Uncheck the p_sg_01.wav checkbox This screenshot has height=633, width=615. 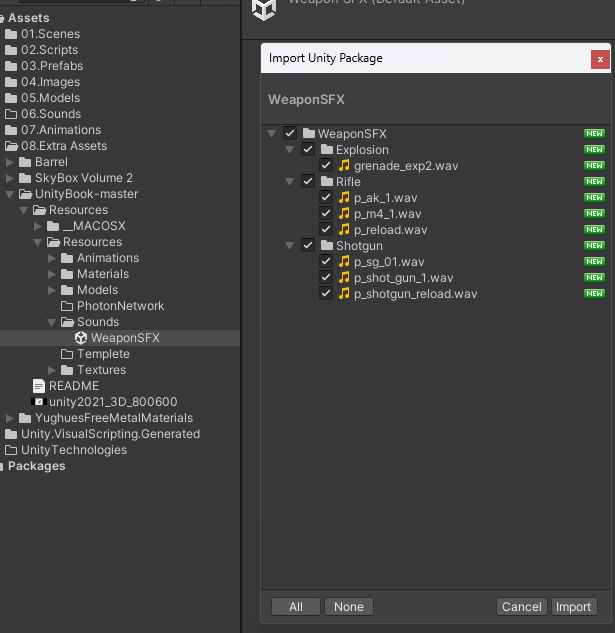(x=326, y=262)
